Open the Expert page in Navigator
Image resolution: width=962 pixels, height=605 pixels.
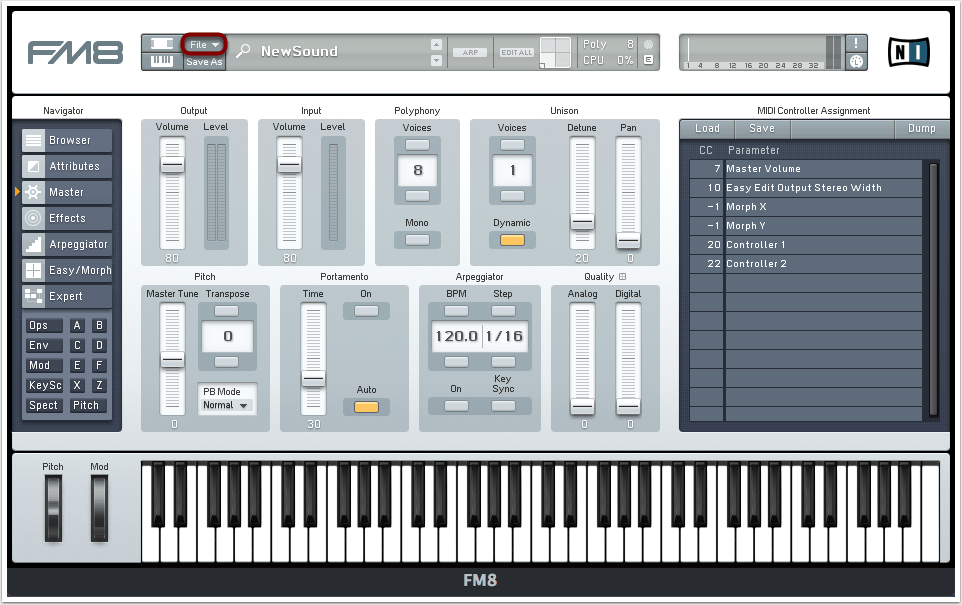[68, 296]
